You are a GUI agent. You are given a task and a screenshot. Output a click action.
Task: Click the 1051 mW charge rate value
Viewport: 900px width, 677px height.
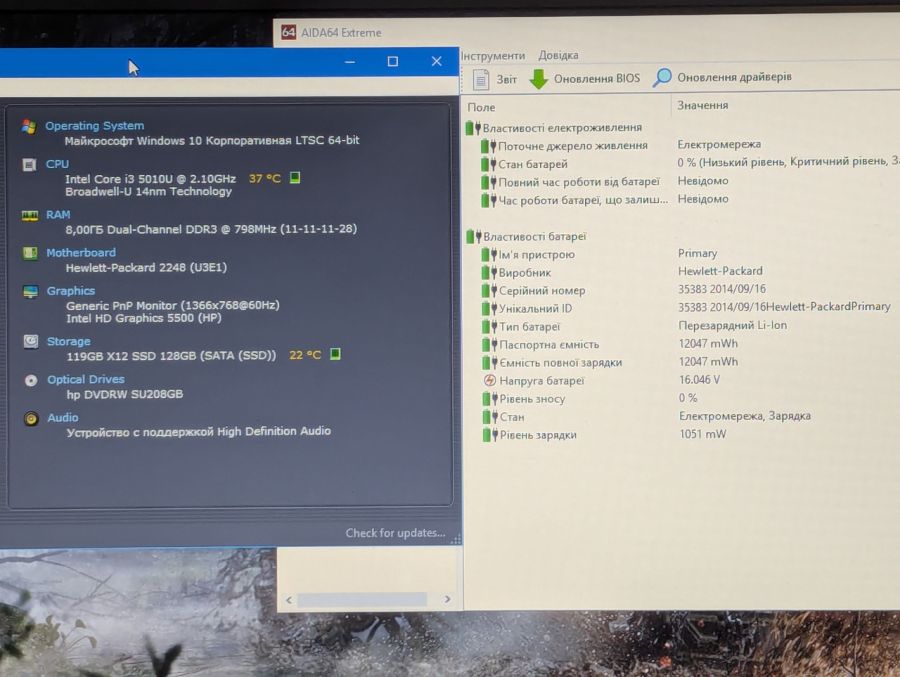703,434
